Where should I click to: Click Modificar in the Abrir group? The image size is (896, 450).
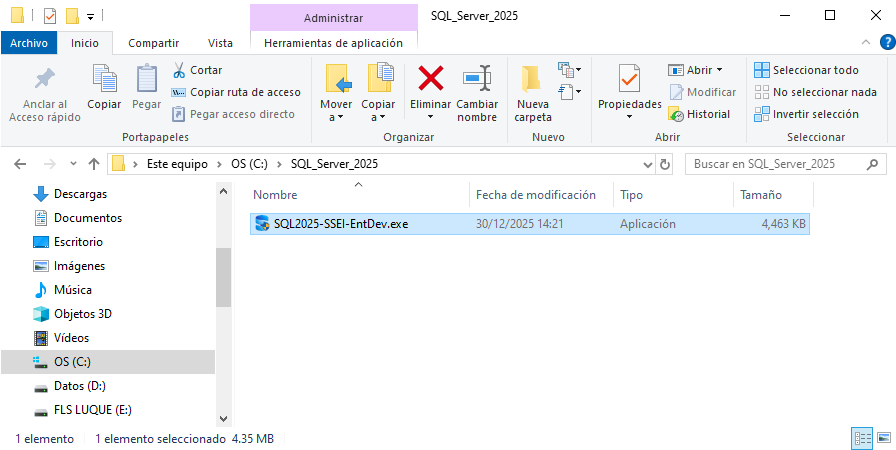click(702, 92)
